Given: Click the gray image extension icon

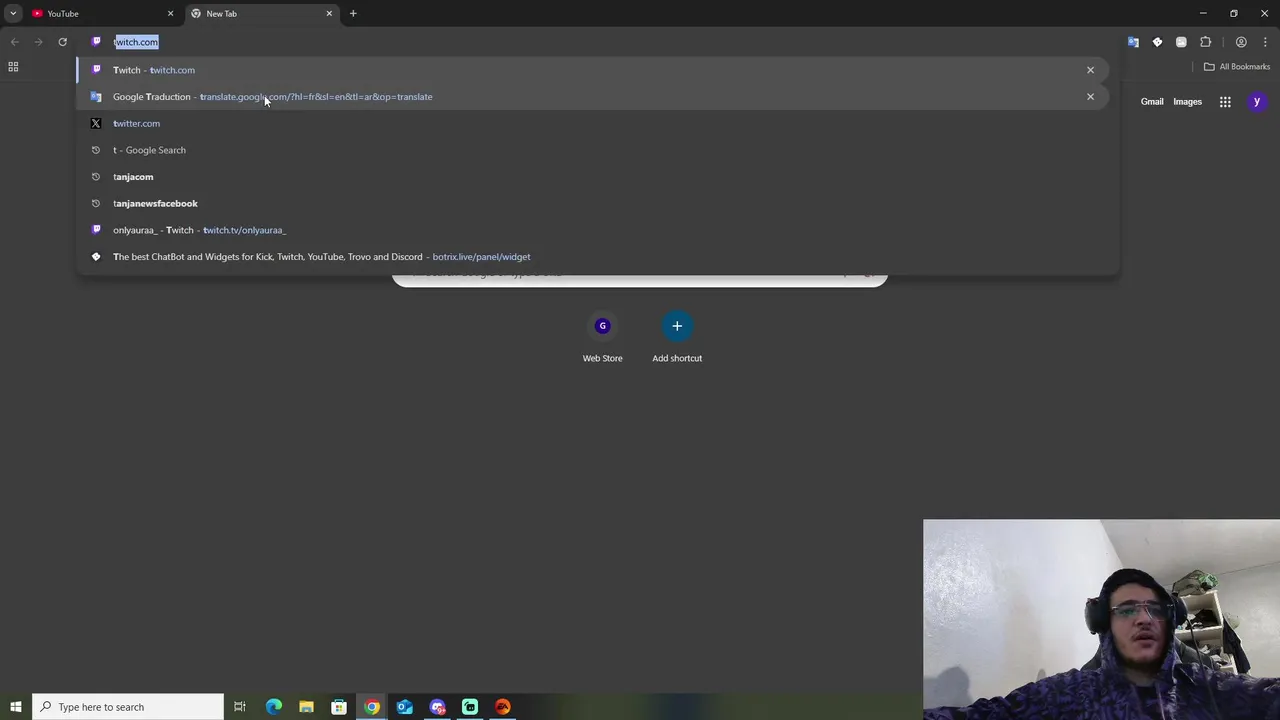Looking at the screenshot, I should tap(1181, 42).
